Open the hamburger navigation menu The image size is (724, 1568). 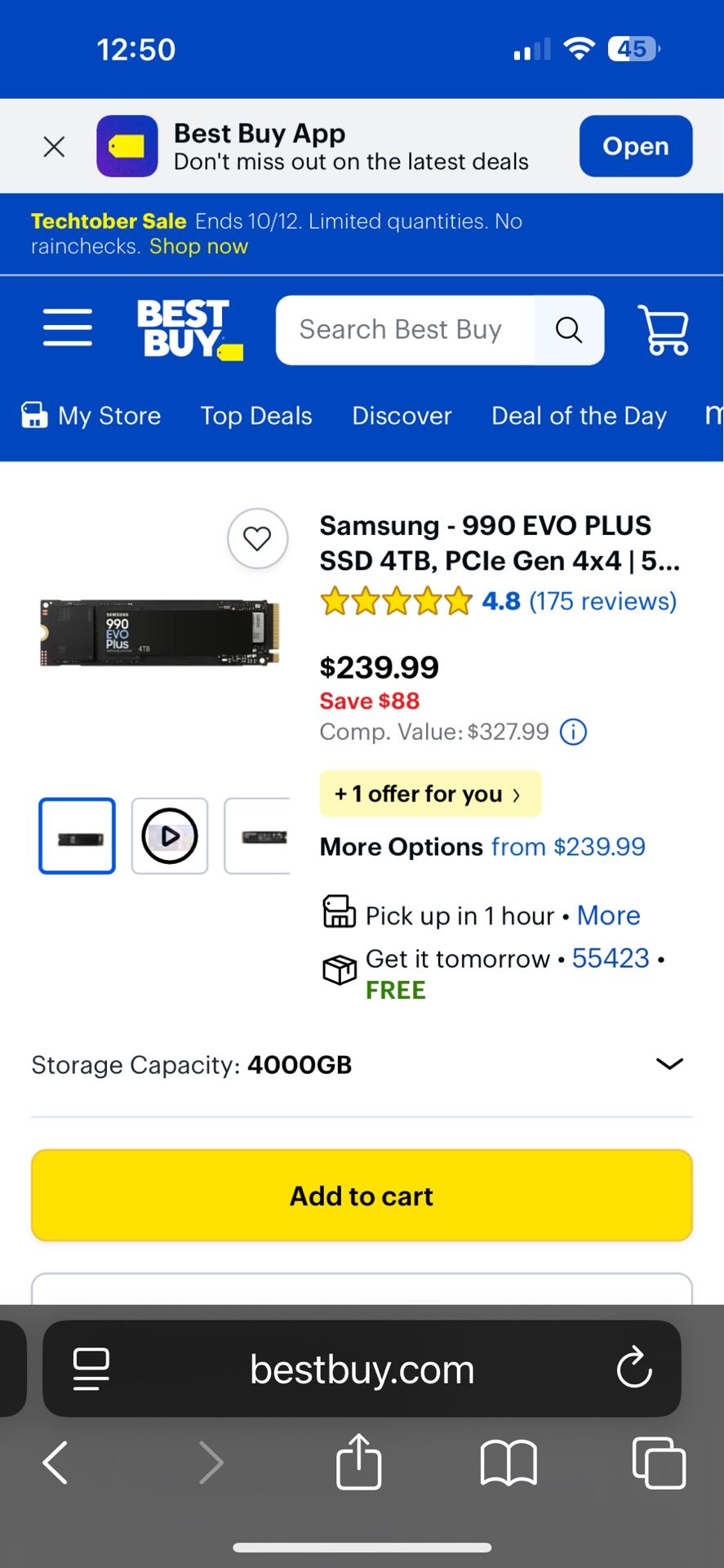pos(67,328)
